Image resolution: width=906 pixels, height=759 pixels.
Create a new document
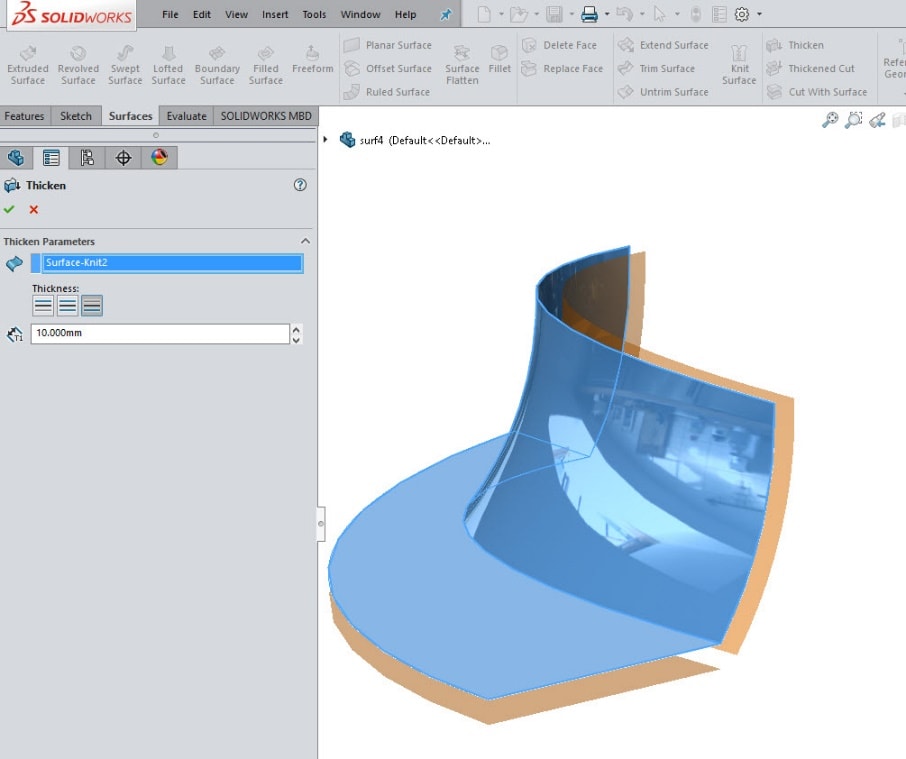[x=484, y=14]
